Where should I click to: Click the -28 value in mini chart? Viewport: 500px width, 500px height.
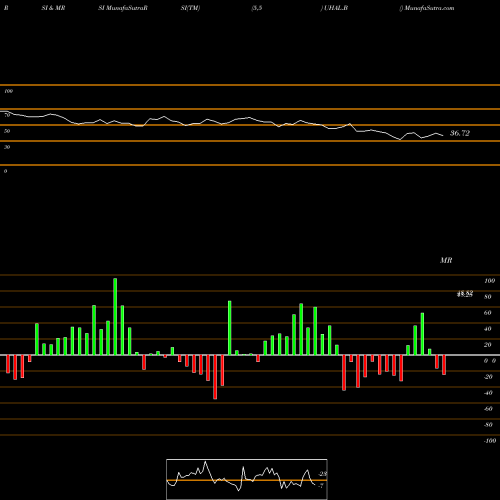coord(323,474)
